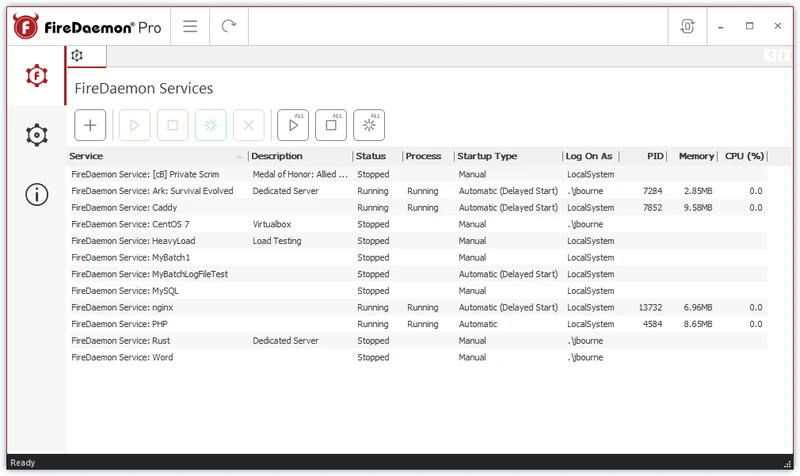This screenshot has width=800, height=476.
Task: Minimize the FireDaemon Pro window
Action: pyautogui.click(x=720, y=27)
